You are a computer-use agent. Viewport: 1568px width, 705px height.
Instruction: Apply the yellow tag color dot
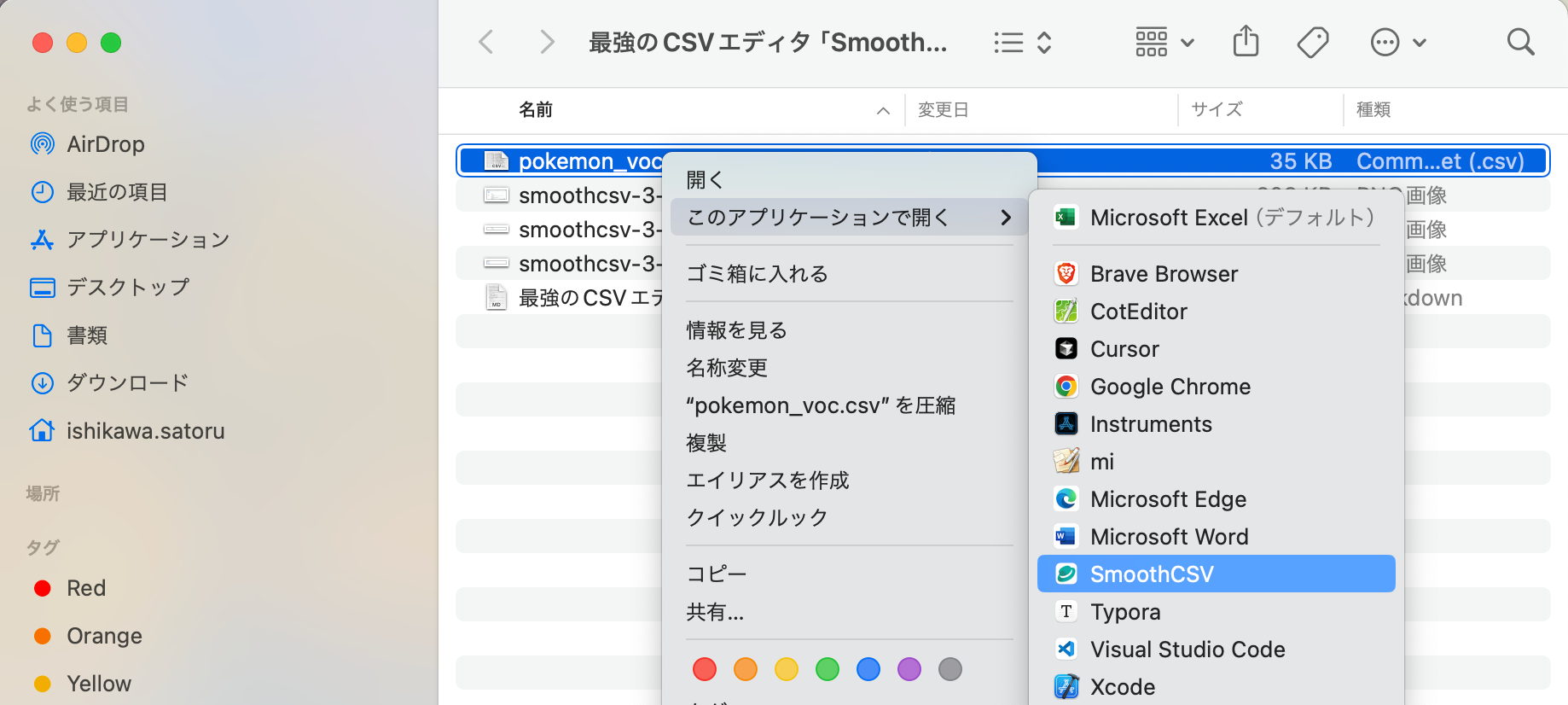click(x=787, y=669)
